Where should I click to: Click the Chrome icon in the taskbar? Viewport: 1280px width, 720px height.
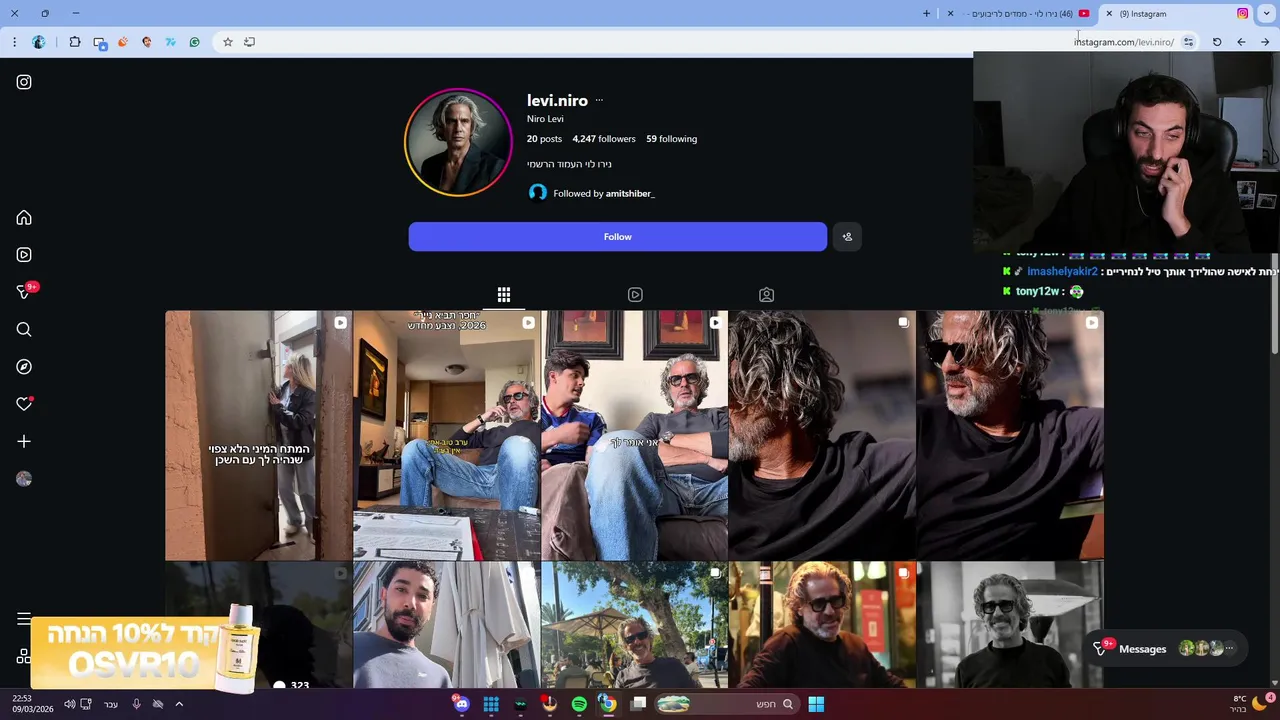[x=607, y=704]
